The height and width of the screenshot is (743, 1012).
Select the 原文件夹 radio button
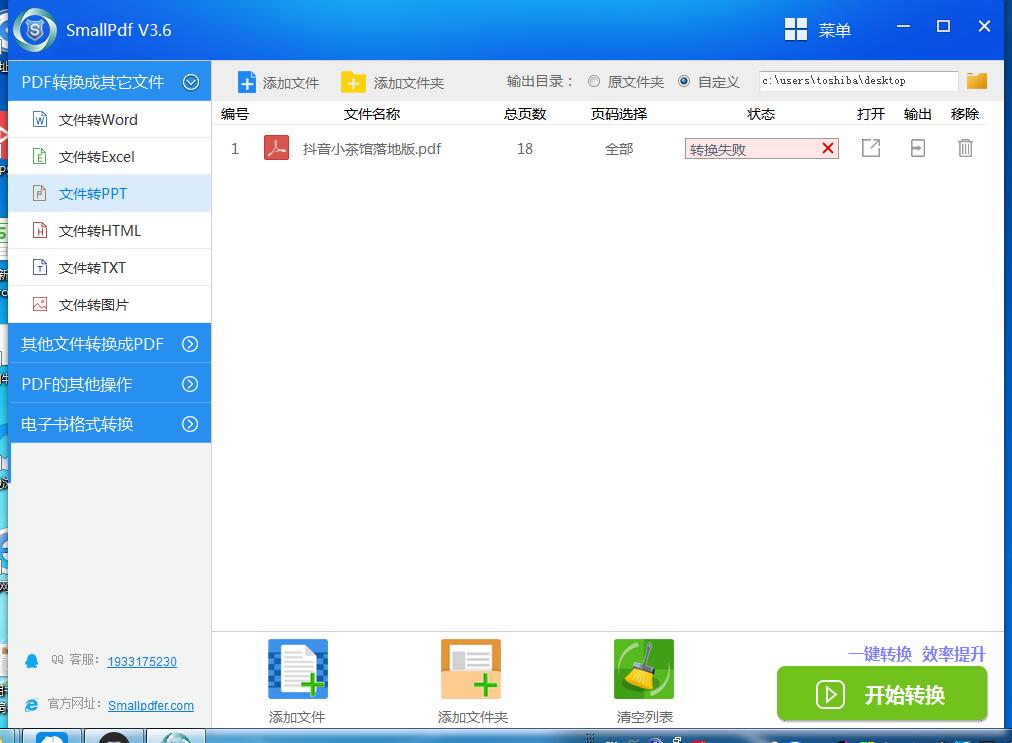pyautogui.click(x=594, y=81)
